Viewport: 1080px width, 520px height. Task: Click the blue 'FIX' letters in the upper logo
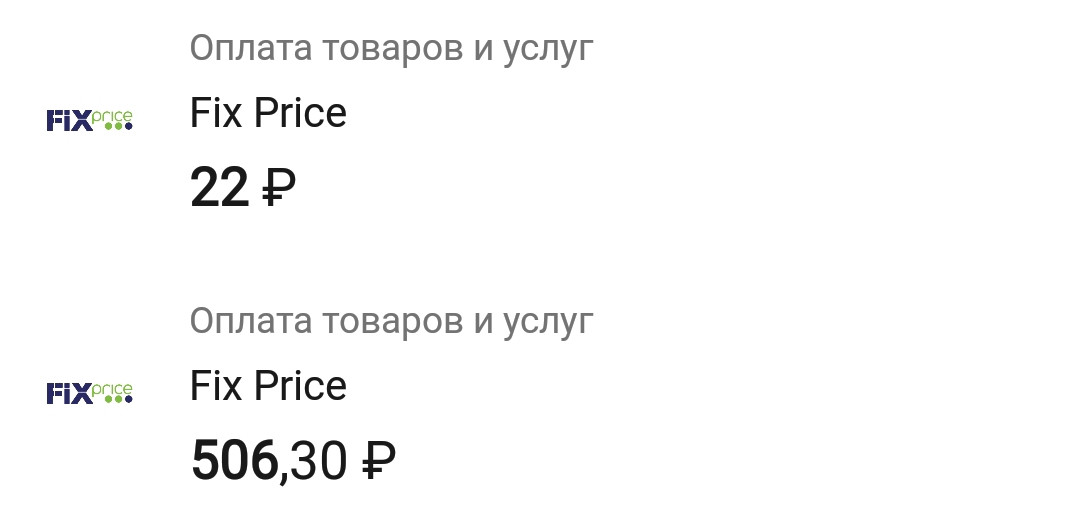click(x=69, y=121)
